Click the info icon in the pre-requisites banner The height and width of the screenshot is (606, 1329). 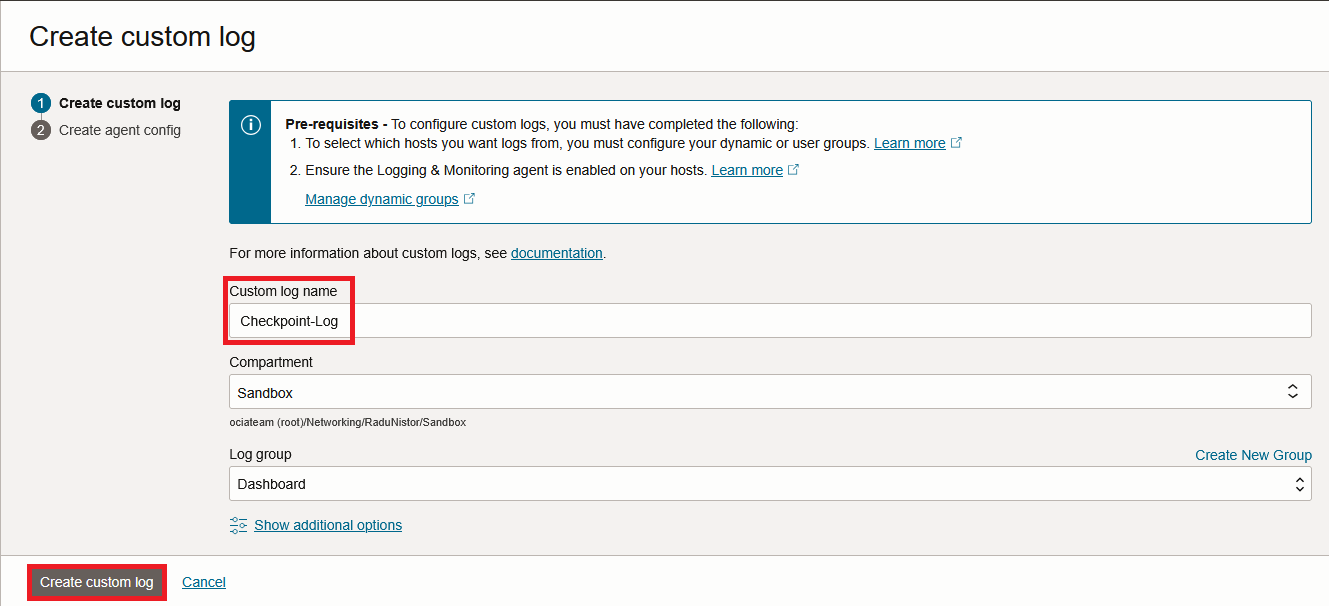251,125
